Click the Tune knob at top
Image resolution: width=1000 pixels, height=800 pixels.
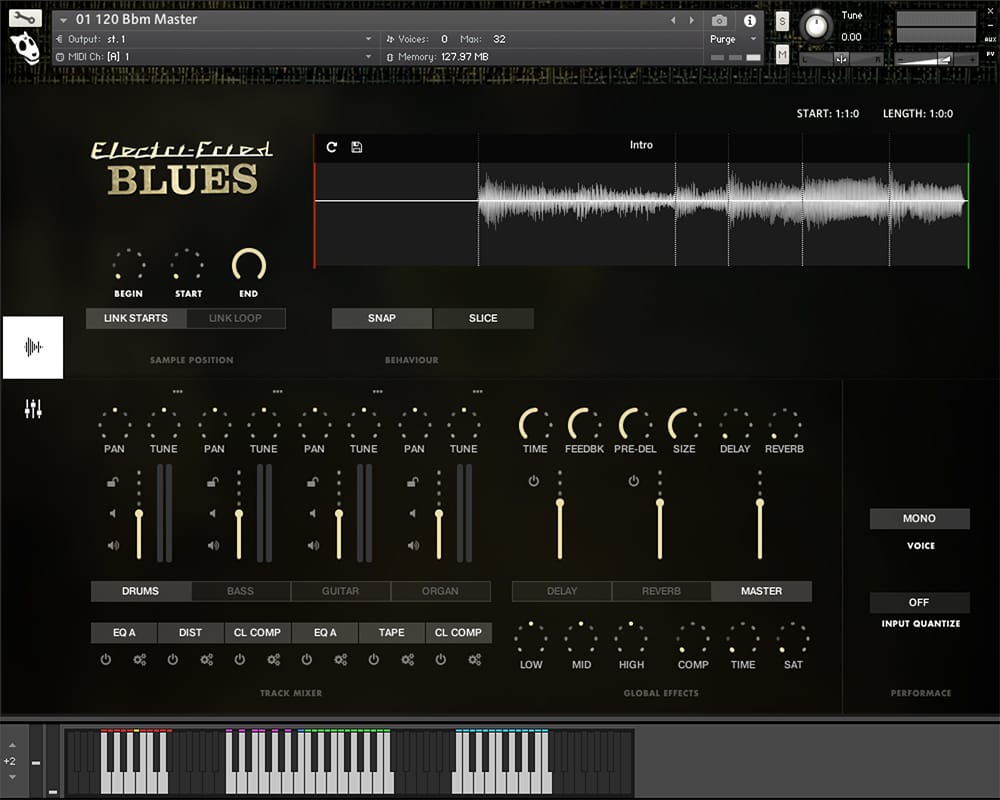(x=817, y=25)
